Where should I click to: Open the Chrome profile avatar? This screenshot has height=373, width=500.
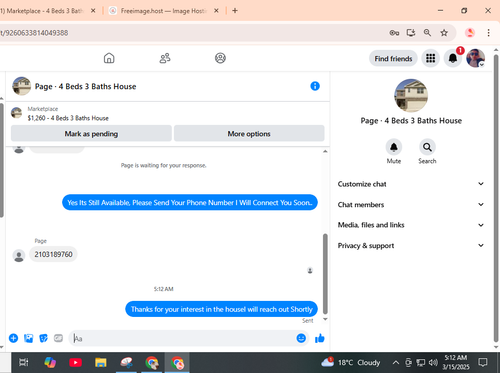click(x=470, y=33)
